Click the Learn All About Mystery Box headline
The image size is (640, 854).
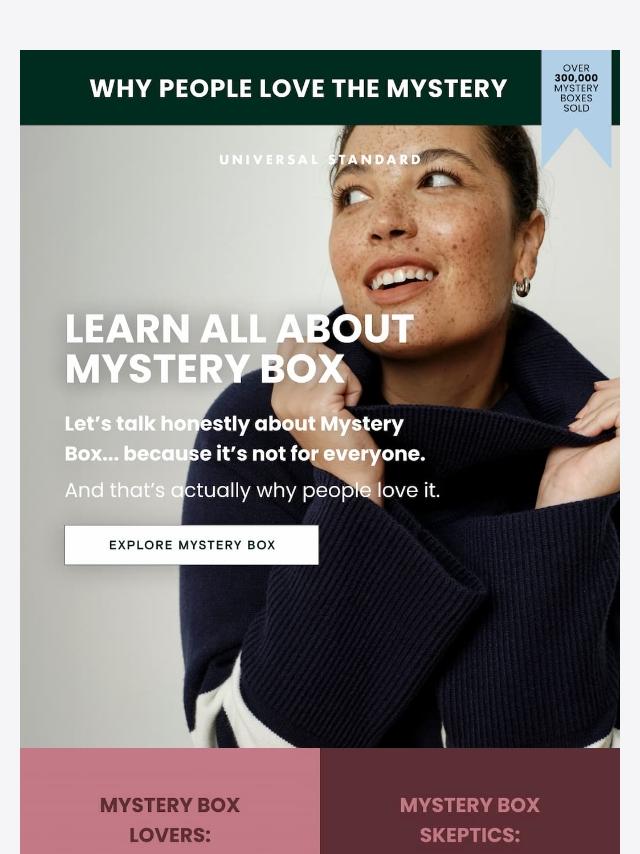[240, 349]
